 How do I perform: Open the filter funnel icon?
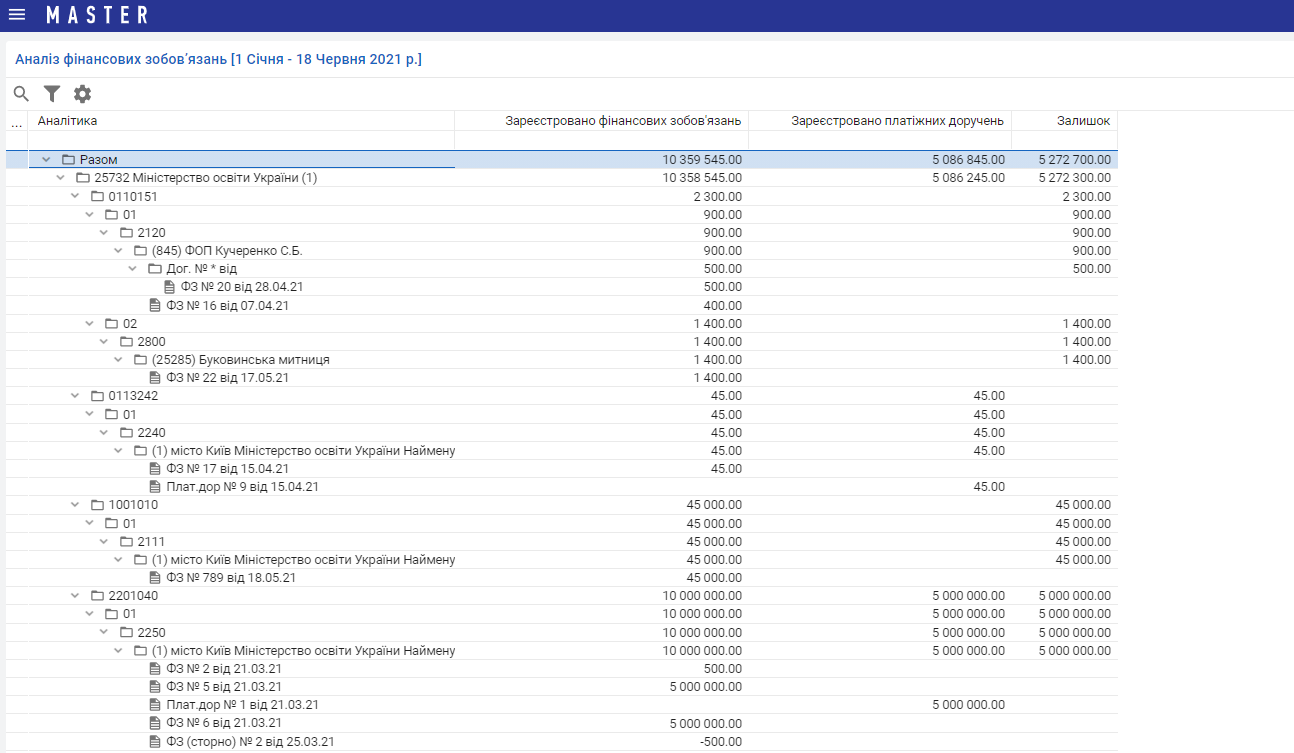[x=52, y=94]
